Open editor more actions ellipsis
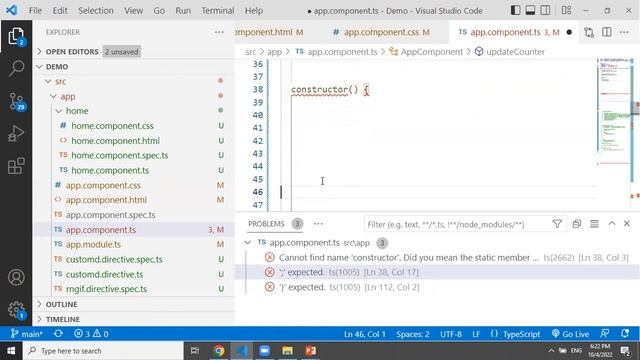Screen dimensions: 640x360 (x=624, y=32)
